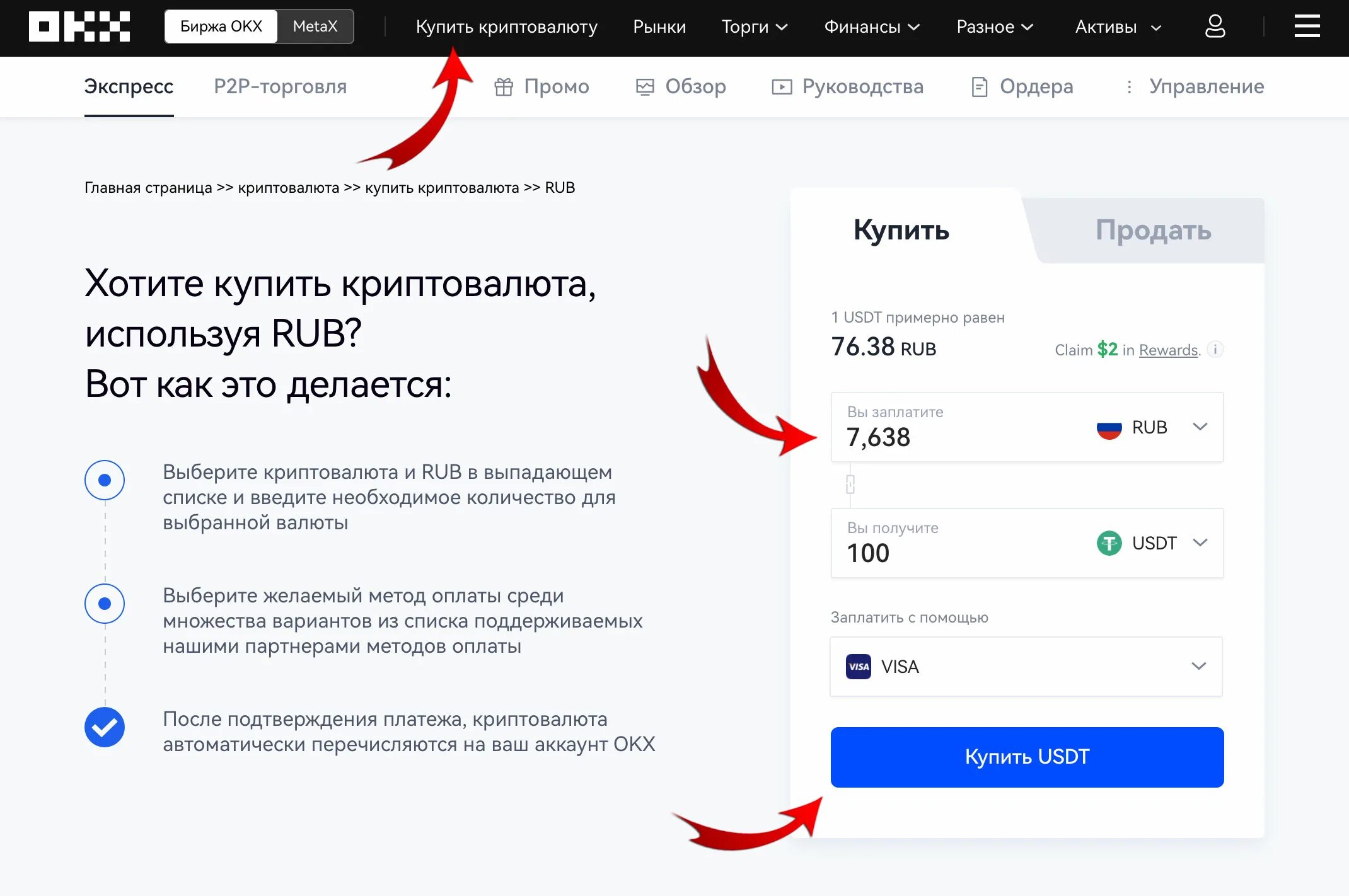The height and width of the screenshot is (896, 1349).
Task: Click the Управление three-dot icon
Action: click(x=1129, y=86)
